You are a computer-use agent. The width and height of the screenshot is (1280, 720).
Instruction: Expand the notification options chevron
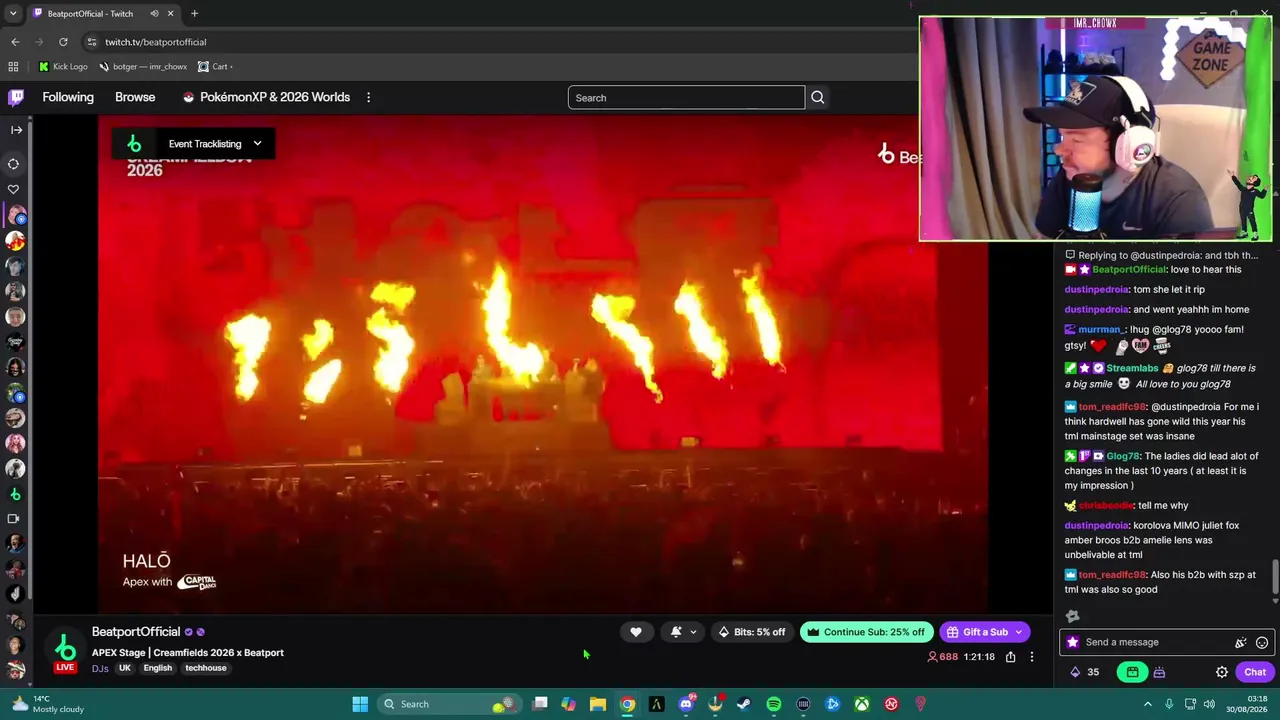[x=693, y=632]
